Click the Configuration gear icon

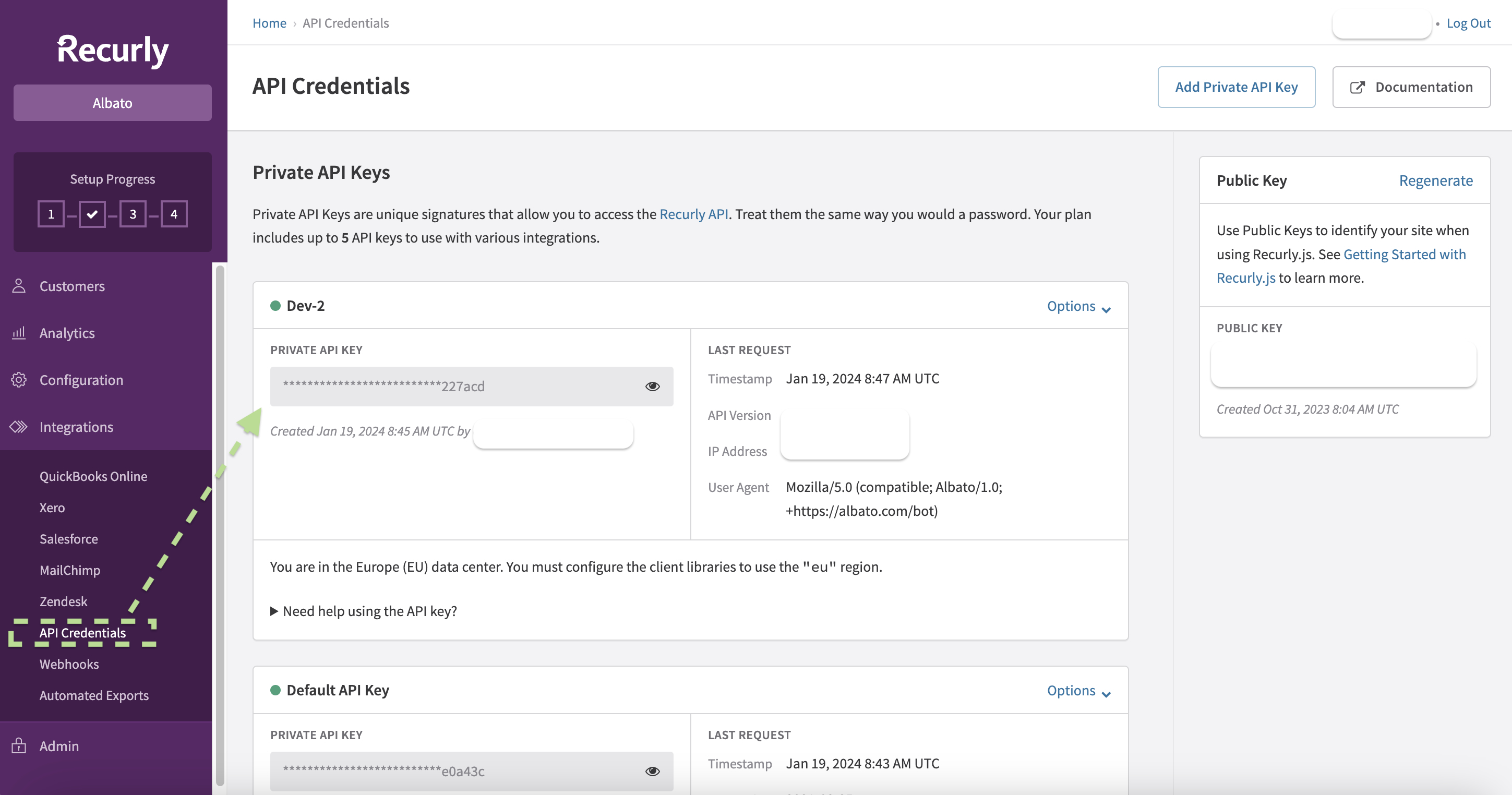[19, 380]
